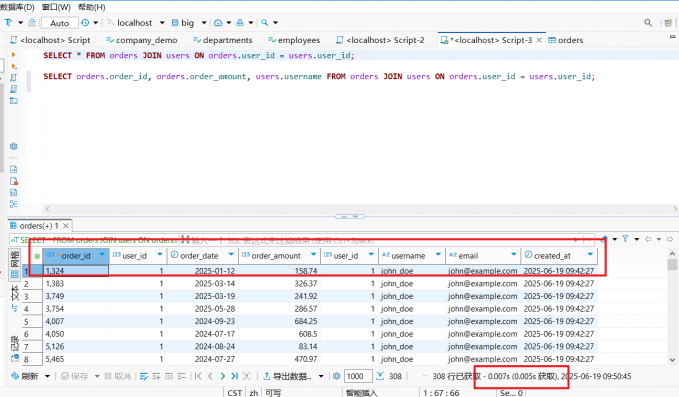Click the magnifier search tool in the toolbar

click(265, 23)
